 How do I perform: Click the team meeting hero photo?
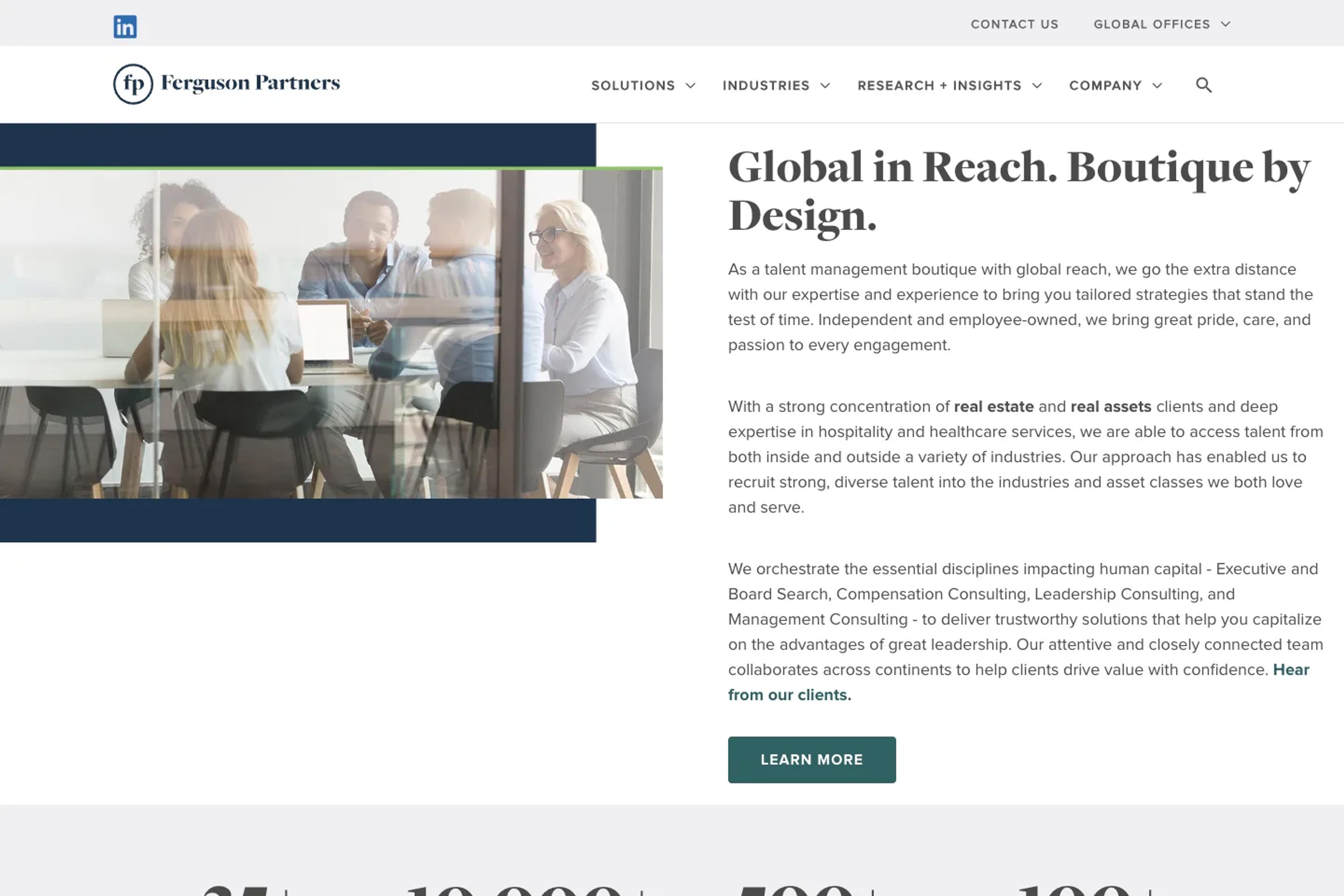click(331, 333)
